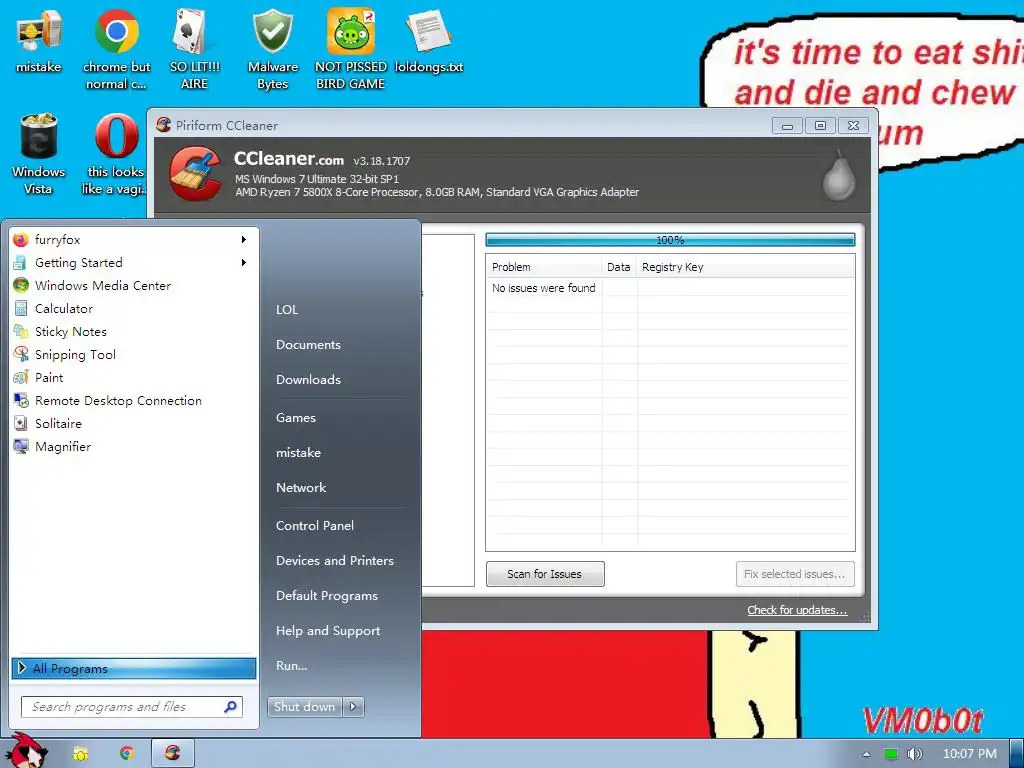Click the 10:07 PM taskbar clock
Viewport: 1024px width, 768px height.
click(970, 754)
